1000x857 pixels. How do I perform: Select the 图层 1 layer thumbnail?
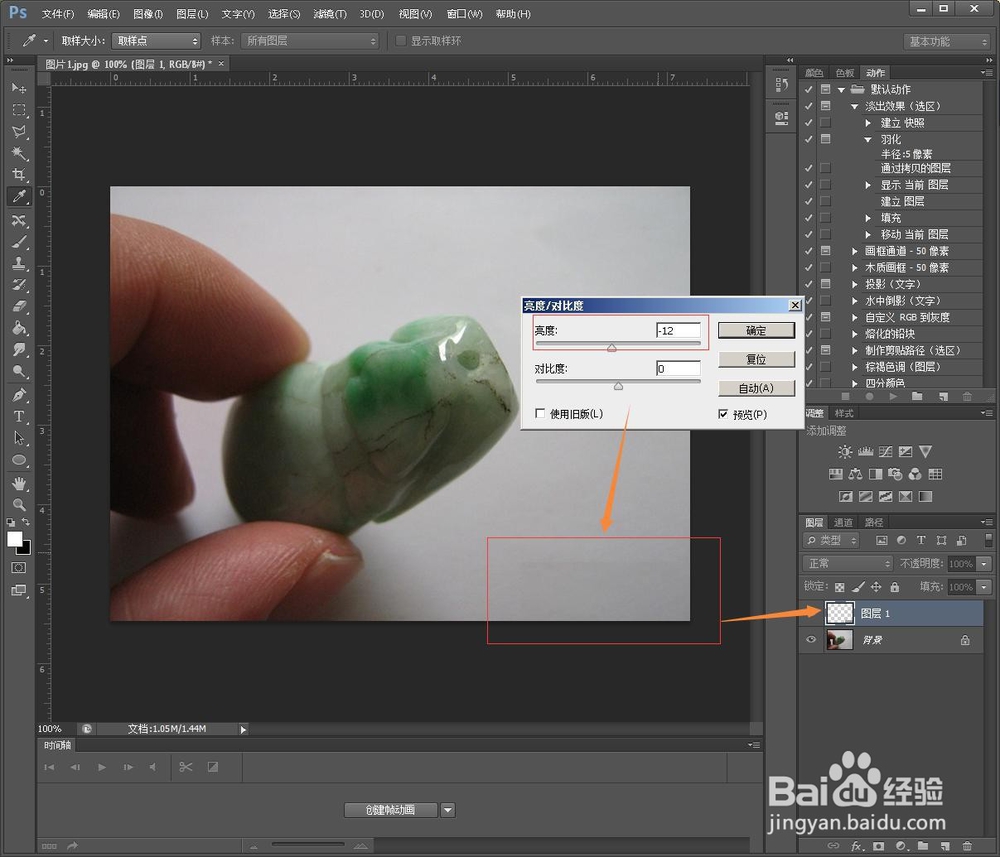click(x=840, y=613)
